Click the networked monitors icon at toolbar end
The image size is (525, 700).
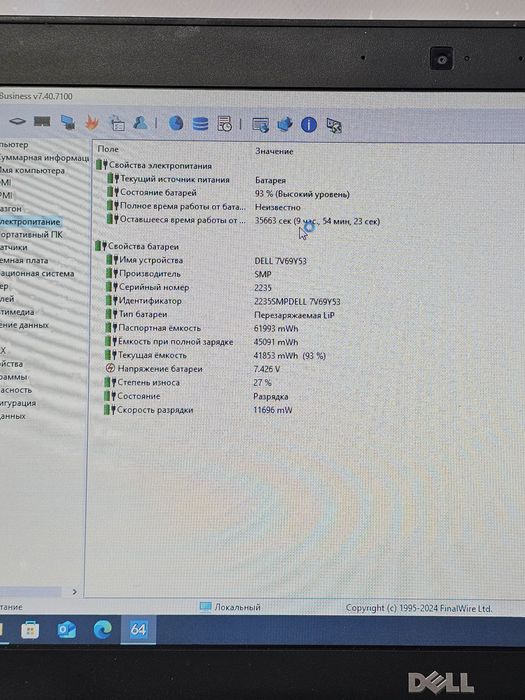click(x=333, y=125)
